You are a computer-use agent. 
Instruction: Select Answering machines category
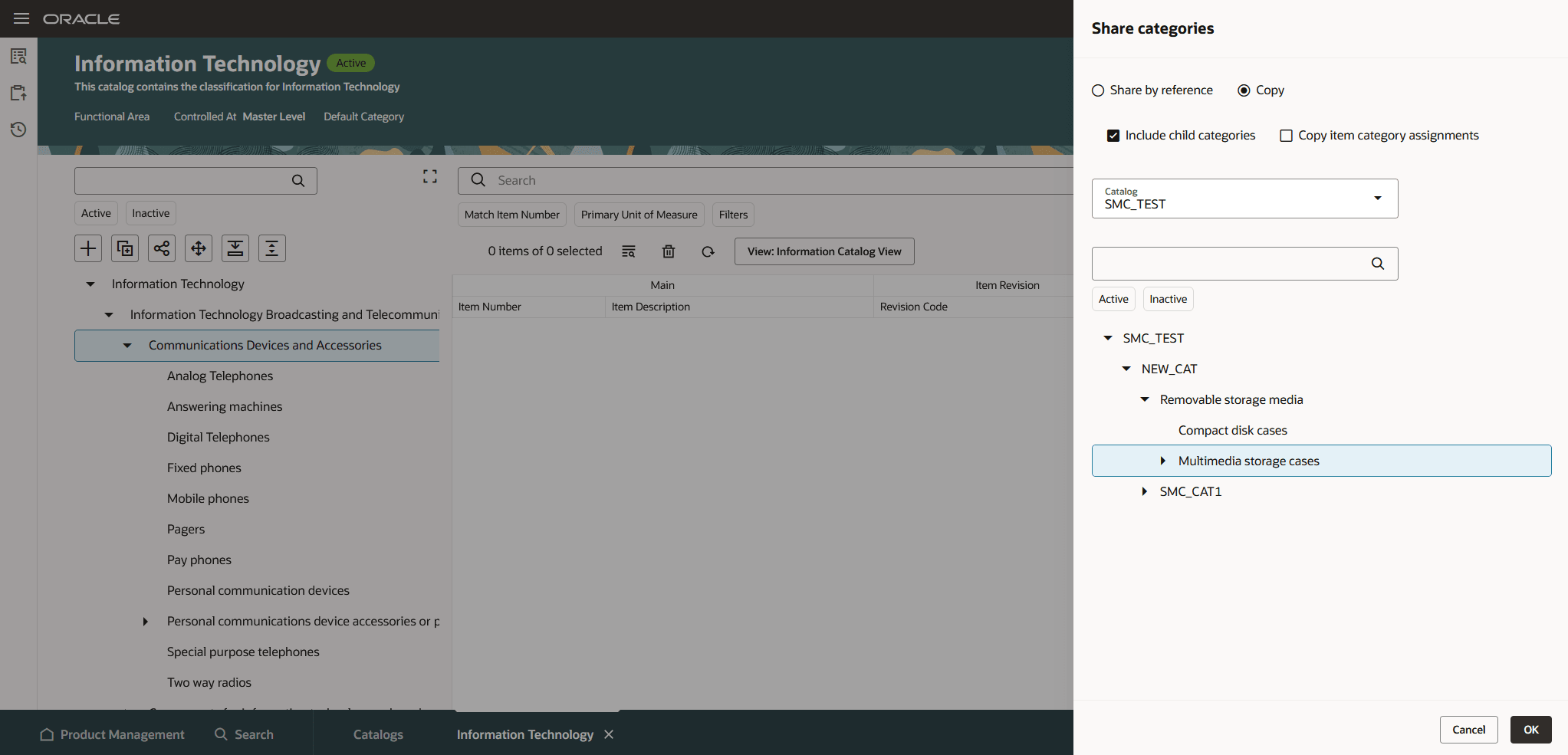click(225, 406)
